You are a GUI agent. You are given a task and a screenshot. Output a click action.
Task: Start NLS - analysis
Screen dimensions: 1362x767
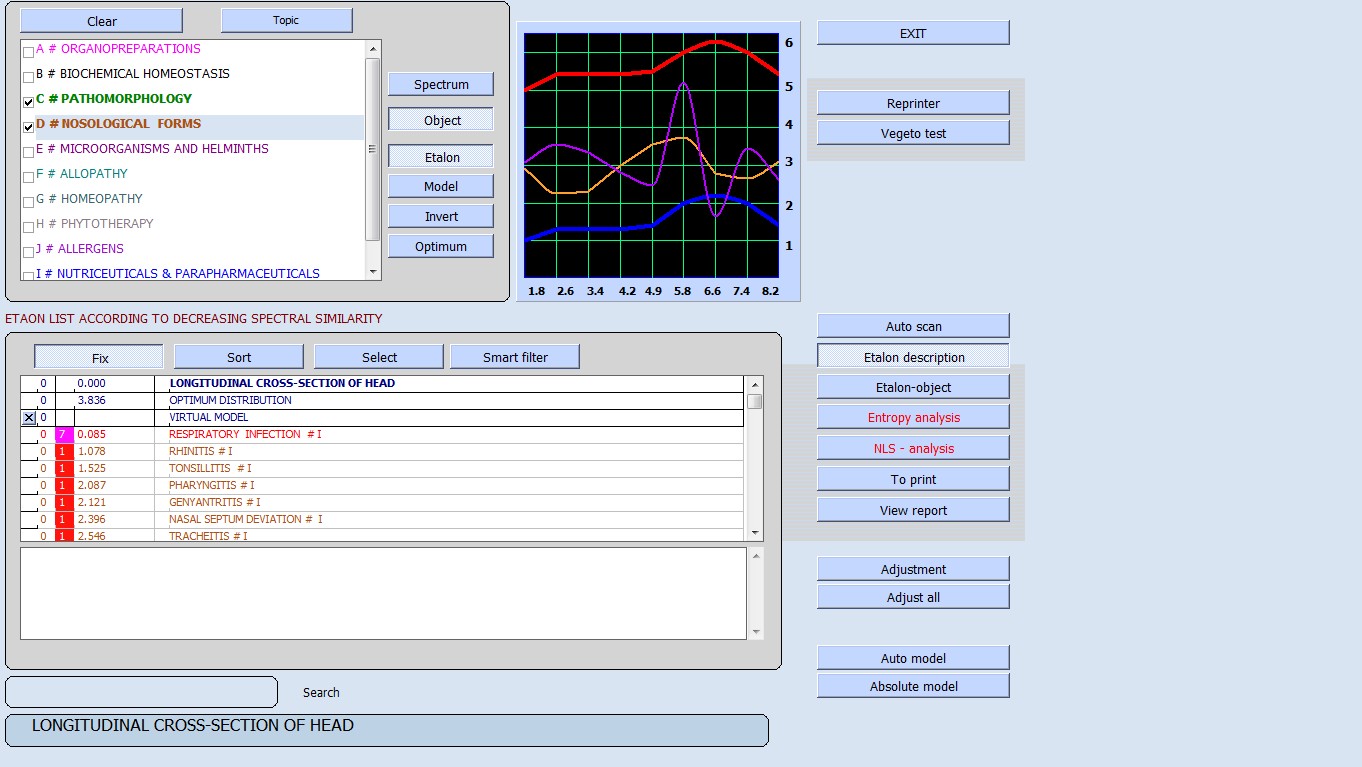point(913,448)
